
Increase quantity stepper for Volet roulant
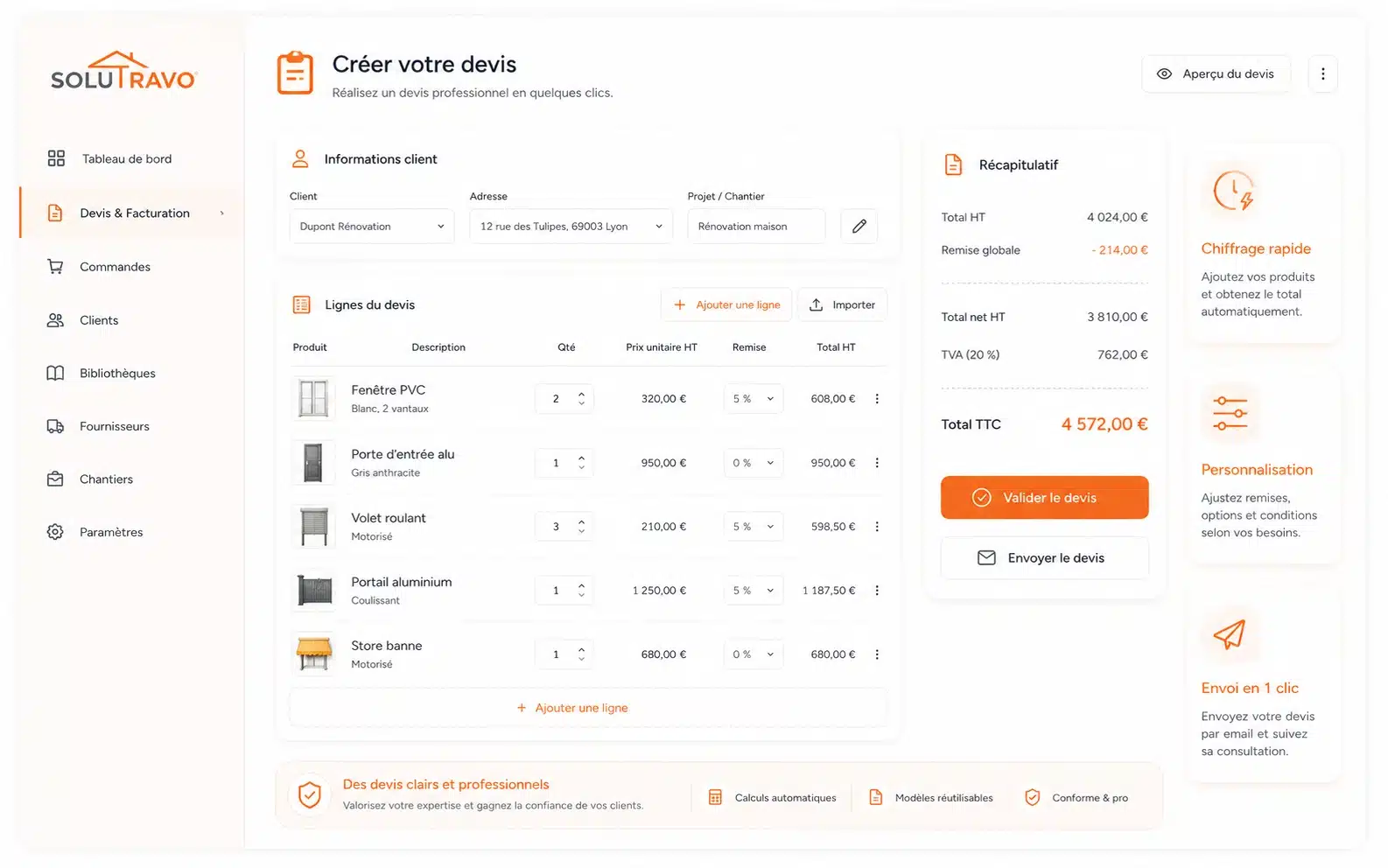pyautogui.click(x=581, y=521)
